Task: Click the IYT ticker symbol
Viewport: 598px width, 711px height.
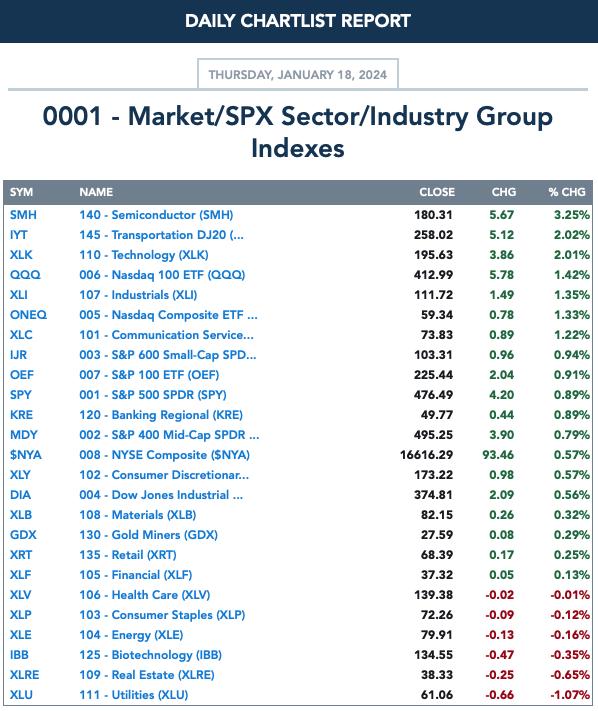Action: point(19,235)
